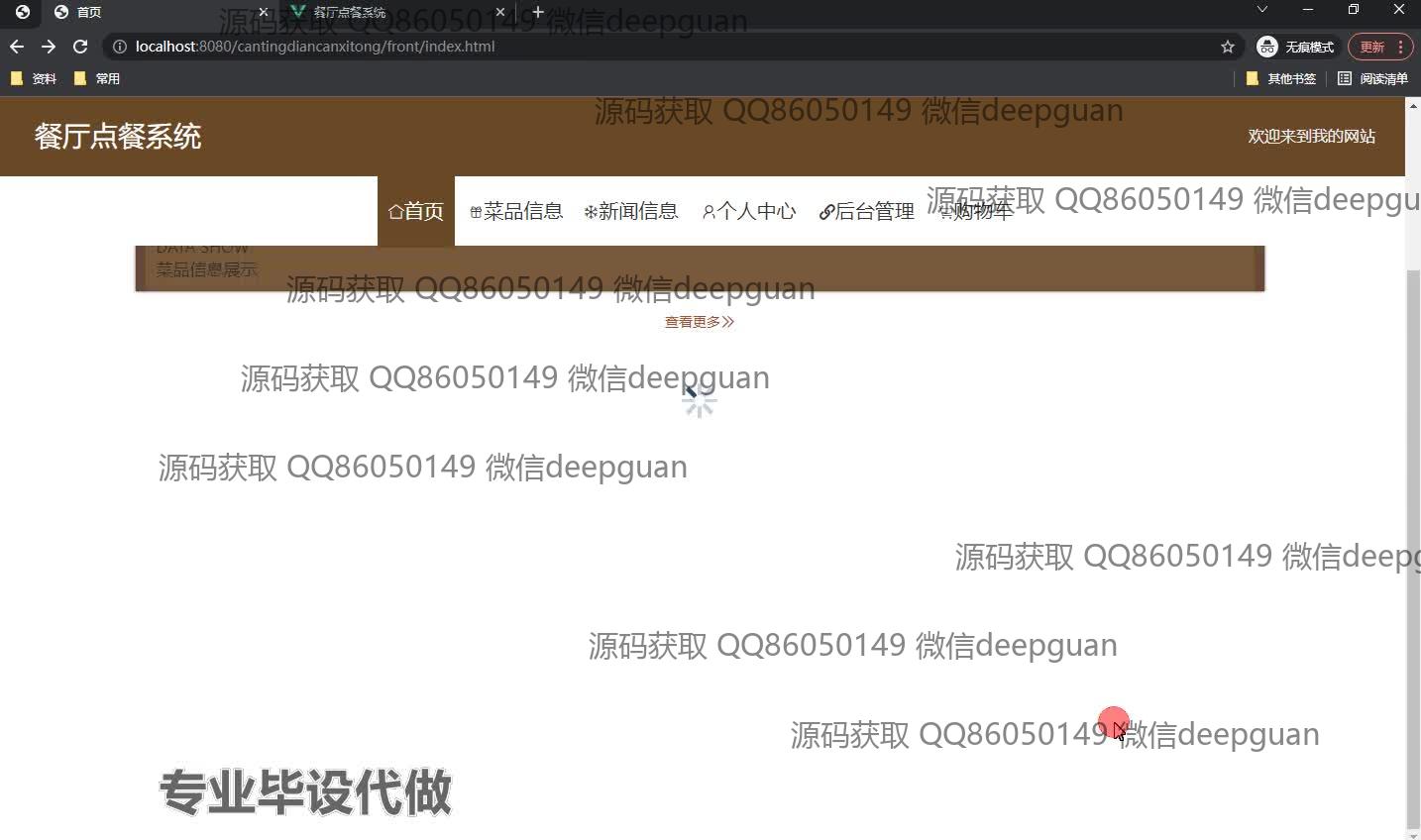Go to the 首页 navigation item
This screenshot has height=840, width=1421.
point(416,211)
